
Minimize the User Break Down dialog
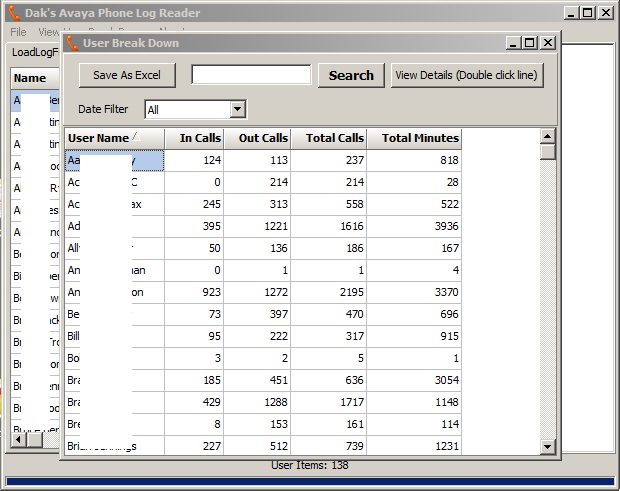click(513, 43)
